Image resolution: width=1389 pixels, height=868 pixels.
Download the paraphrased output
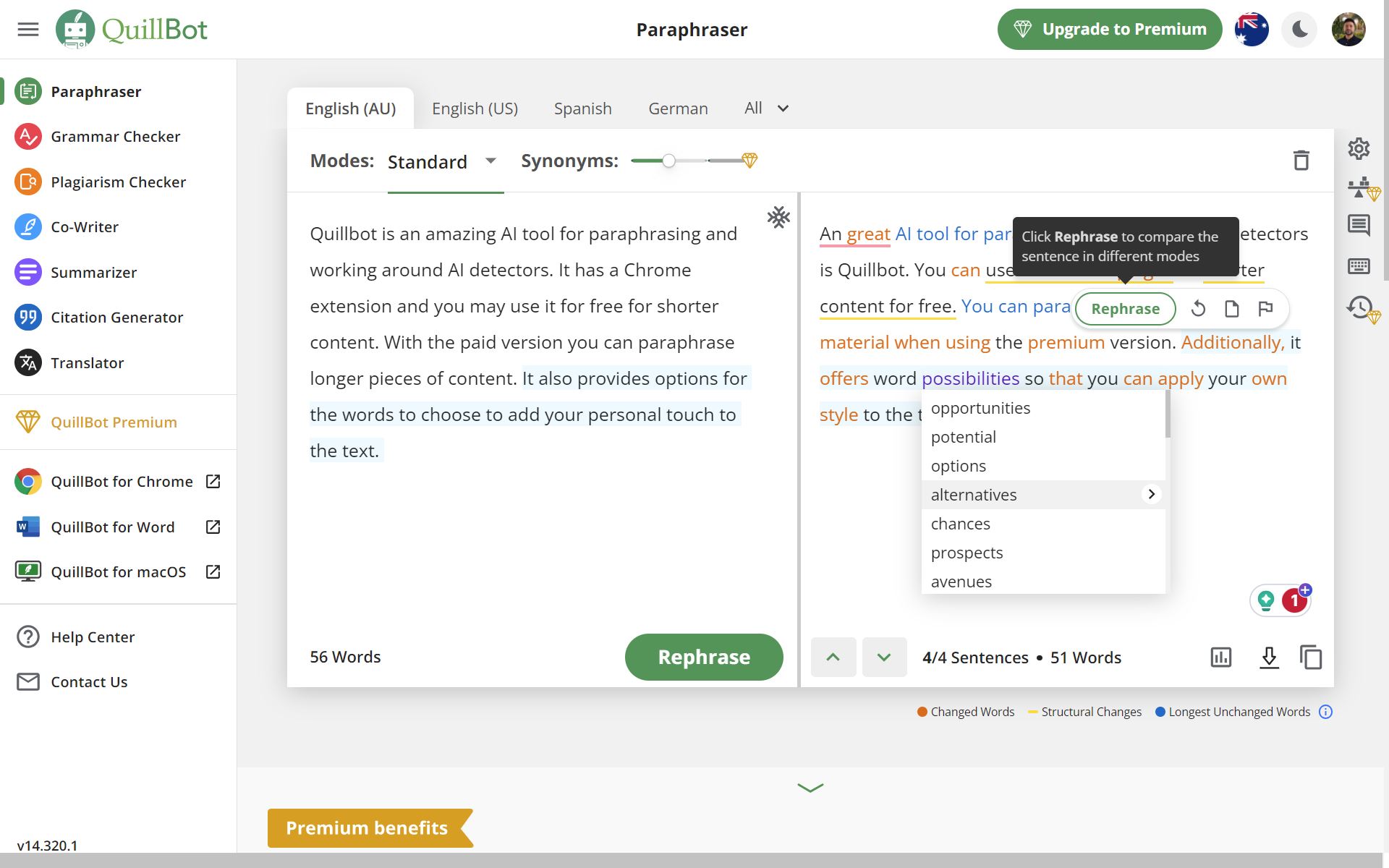coord(1268,658)
